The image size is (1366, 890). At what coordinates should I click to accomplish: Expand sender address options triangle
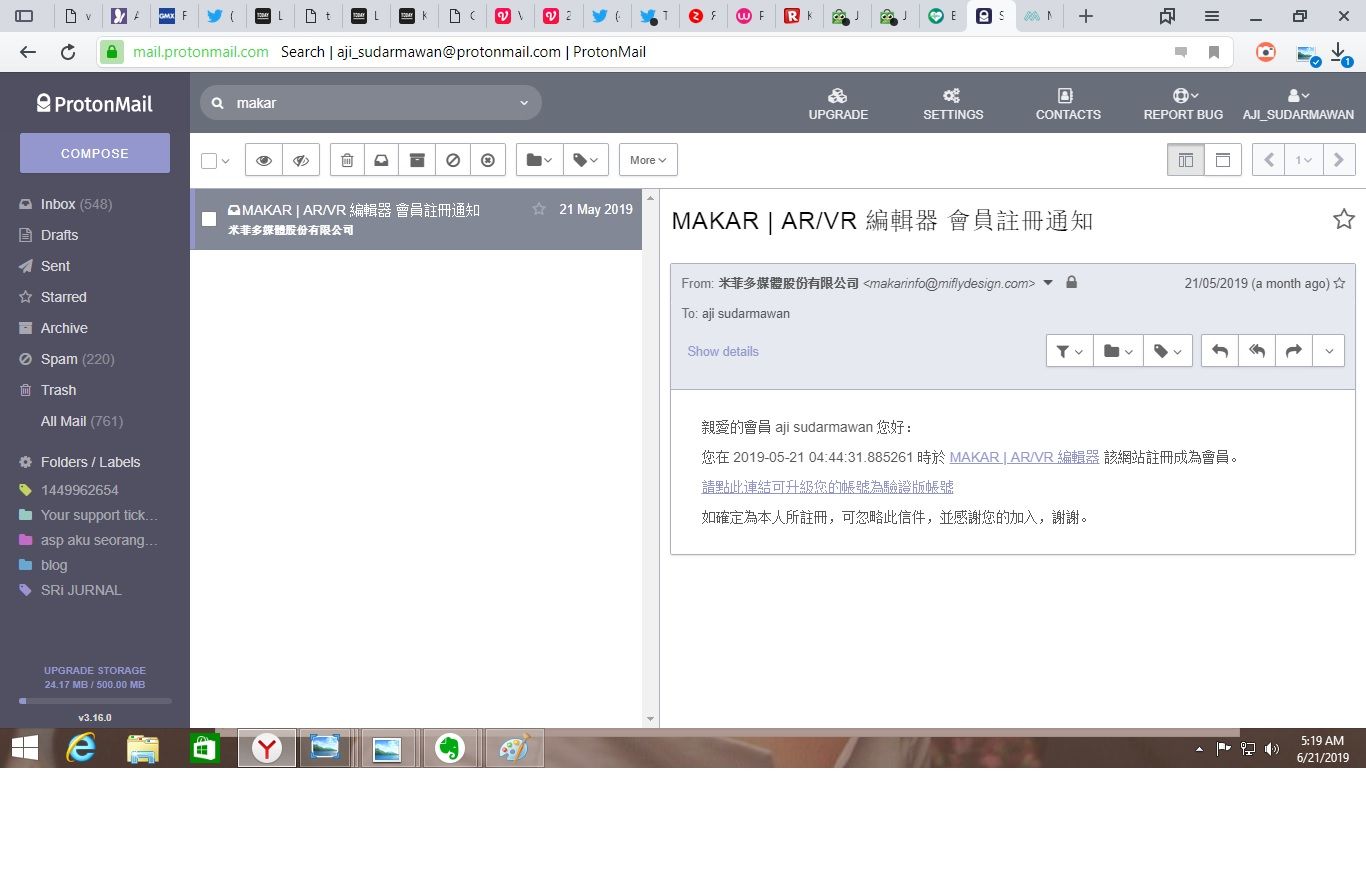click(x=1048, y=283)
